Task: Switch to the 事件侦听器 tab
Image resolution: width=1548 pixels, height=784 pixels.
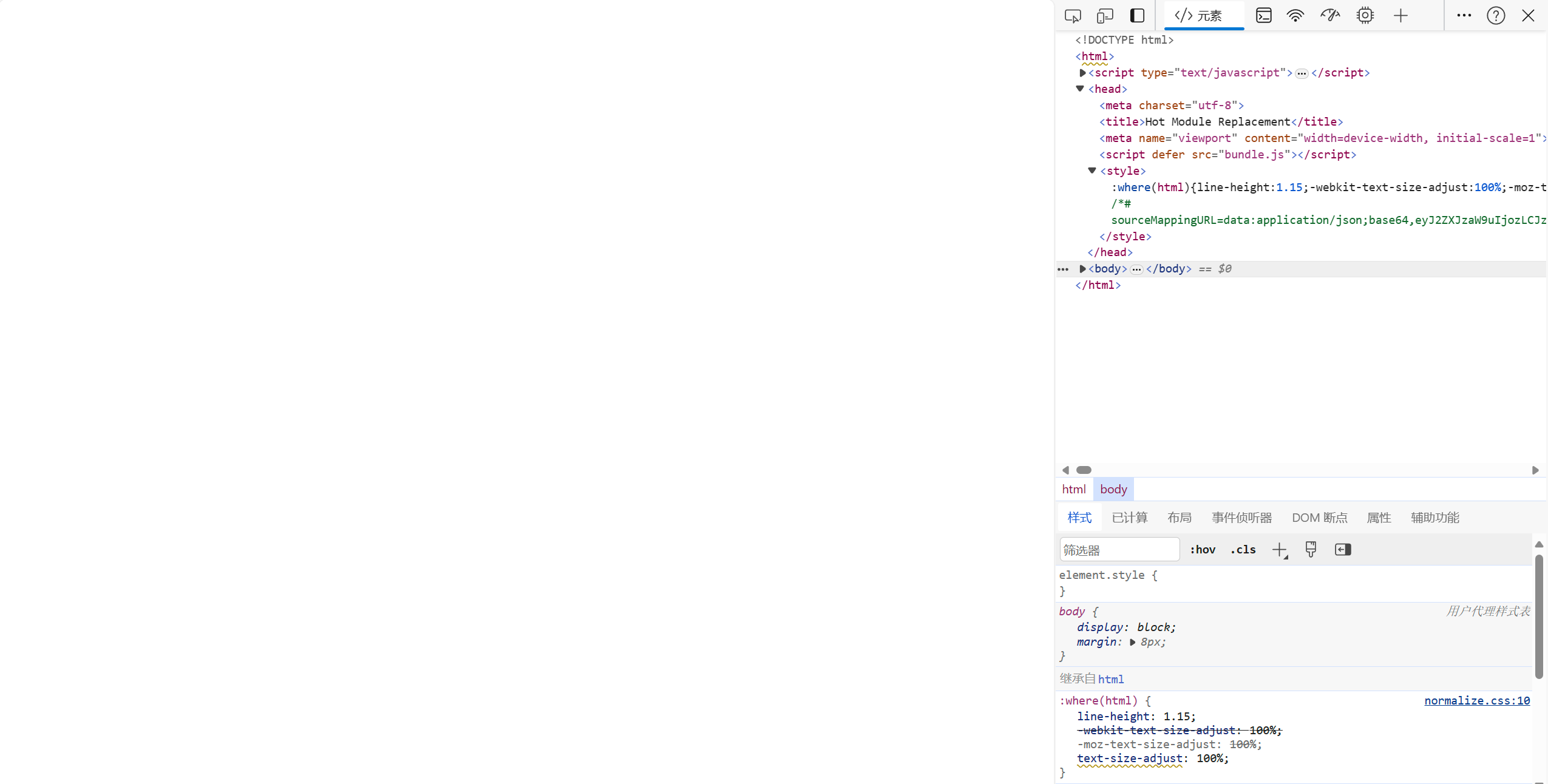Action: point(1241,518)
